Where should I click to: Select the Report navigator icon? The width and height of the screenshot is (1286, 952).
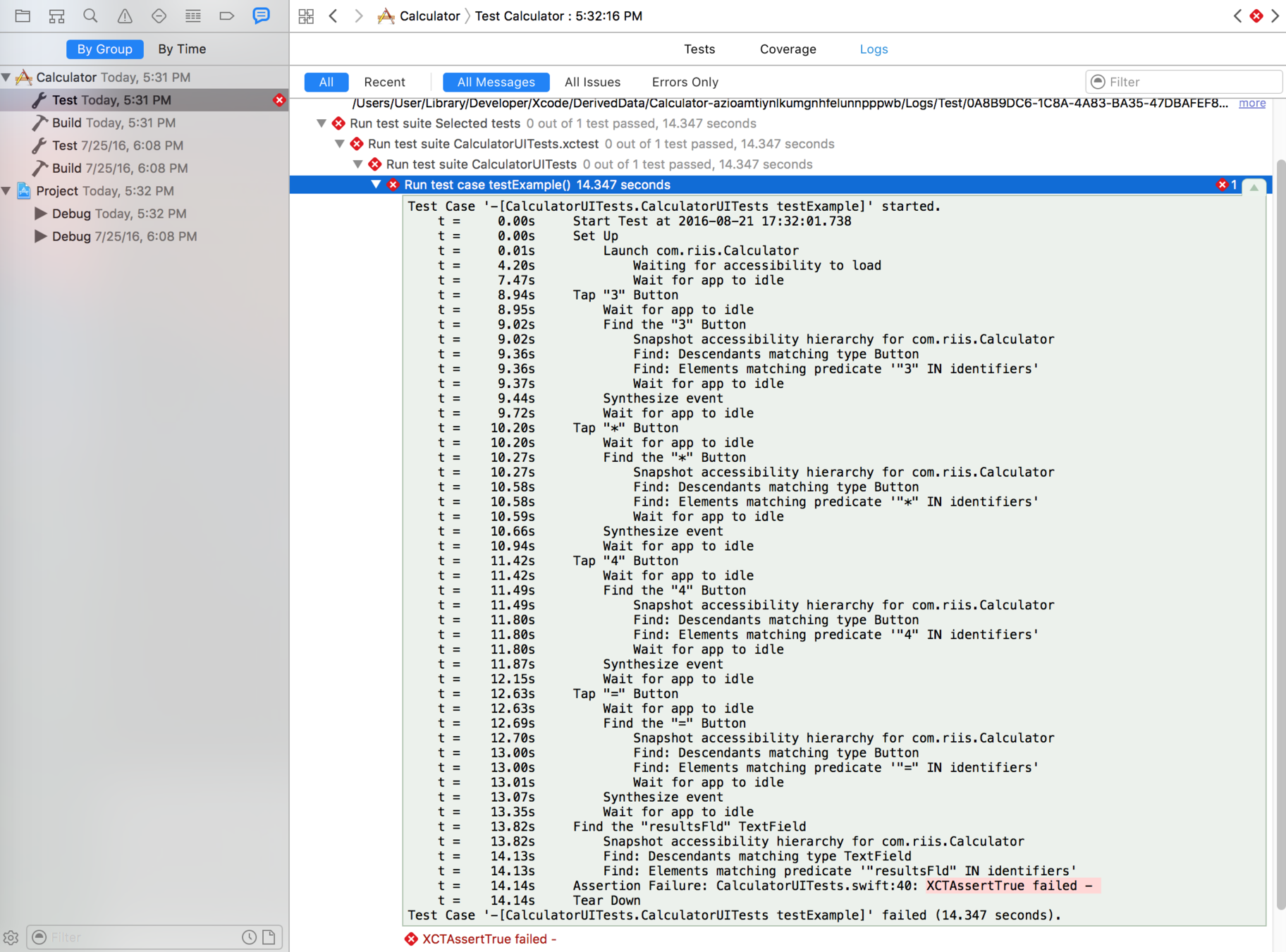click(261, 16)
